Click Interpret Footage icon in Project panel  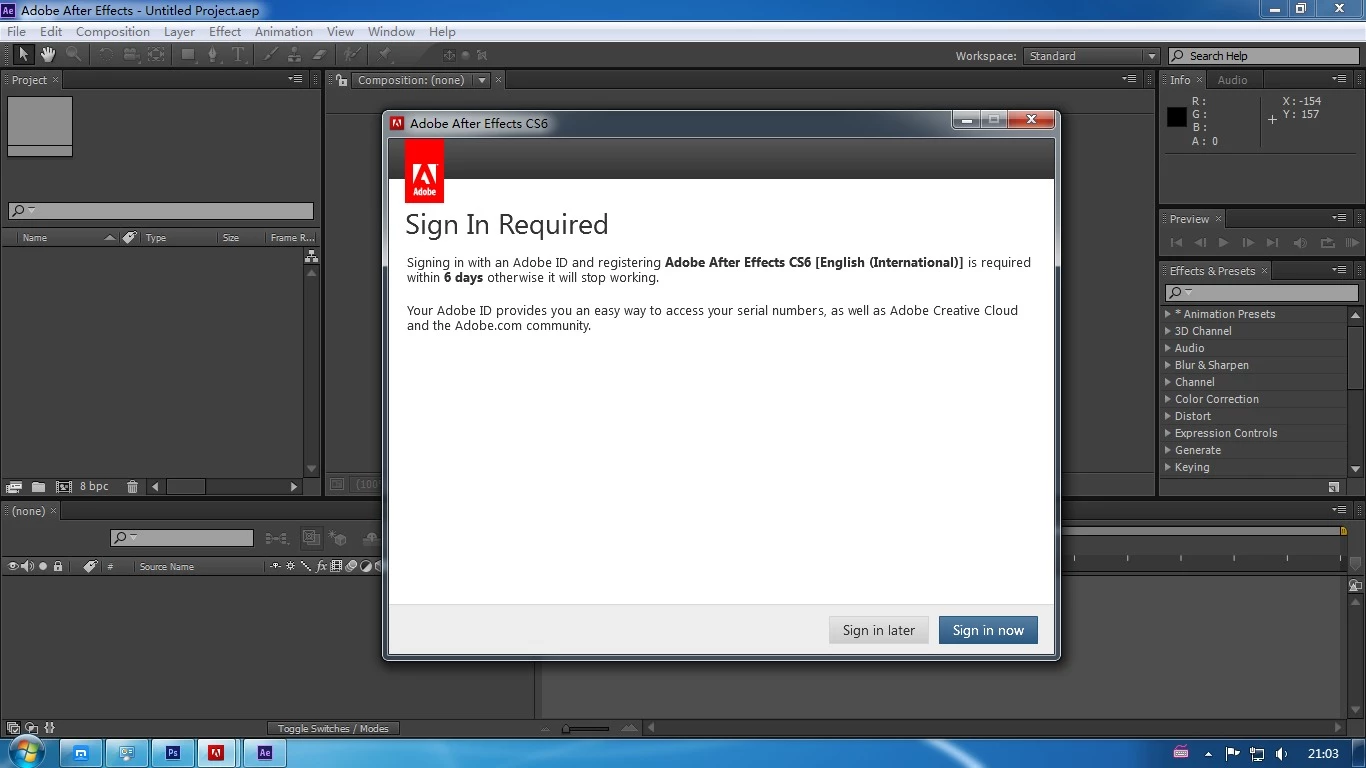[14, 487]
